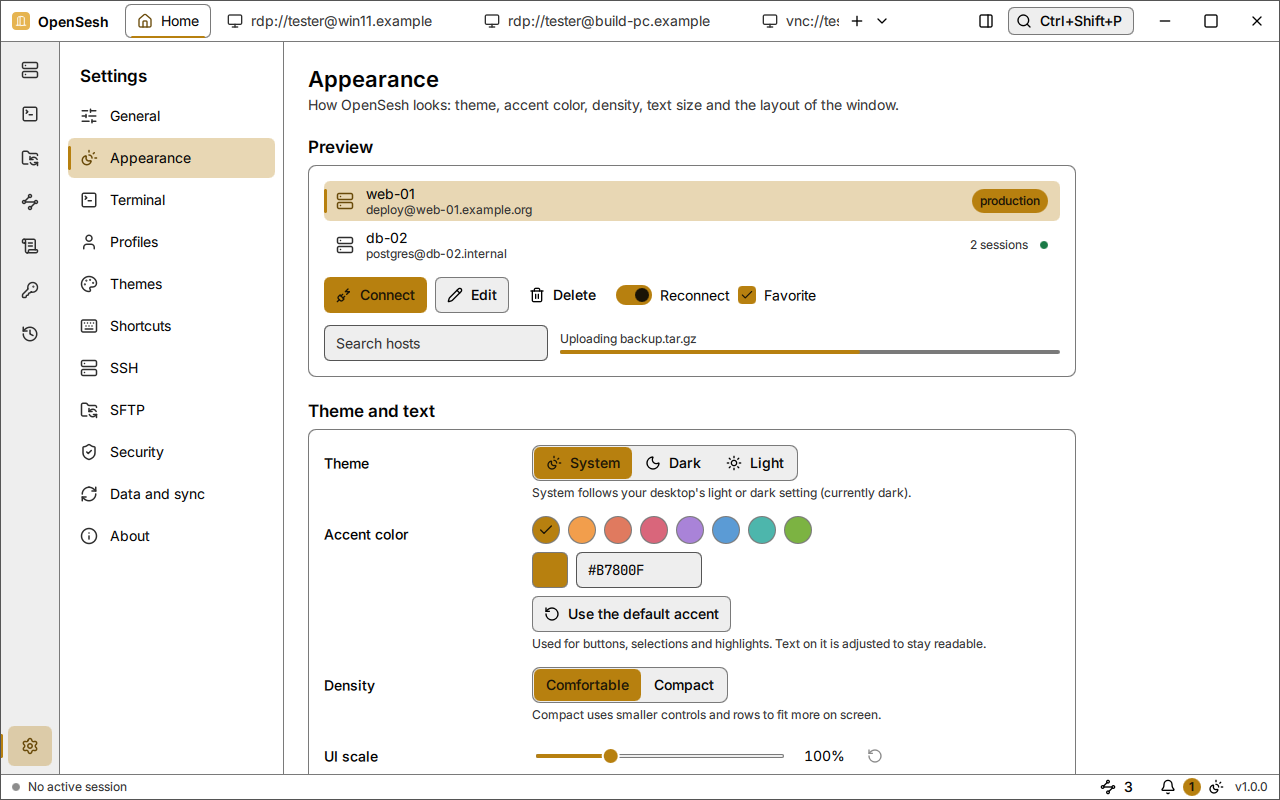The height and width of the screenshot is (800, 1280).
Task: Click the theme icon in status bar
Action: pyautogui.click(x=1217, y=787)
